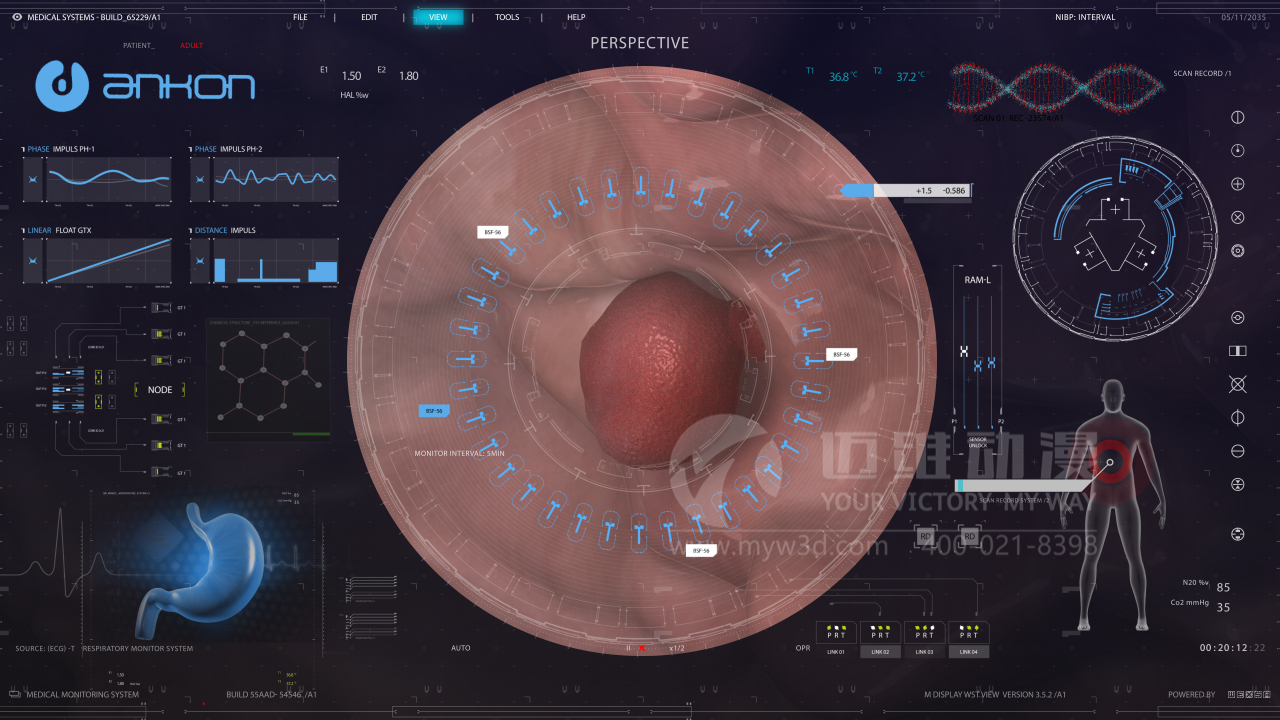The width and height of the screenshot is (1280, 720).
Task: Pause playback with the pause control
Action: click(x=628, y=648)
